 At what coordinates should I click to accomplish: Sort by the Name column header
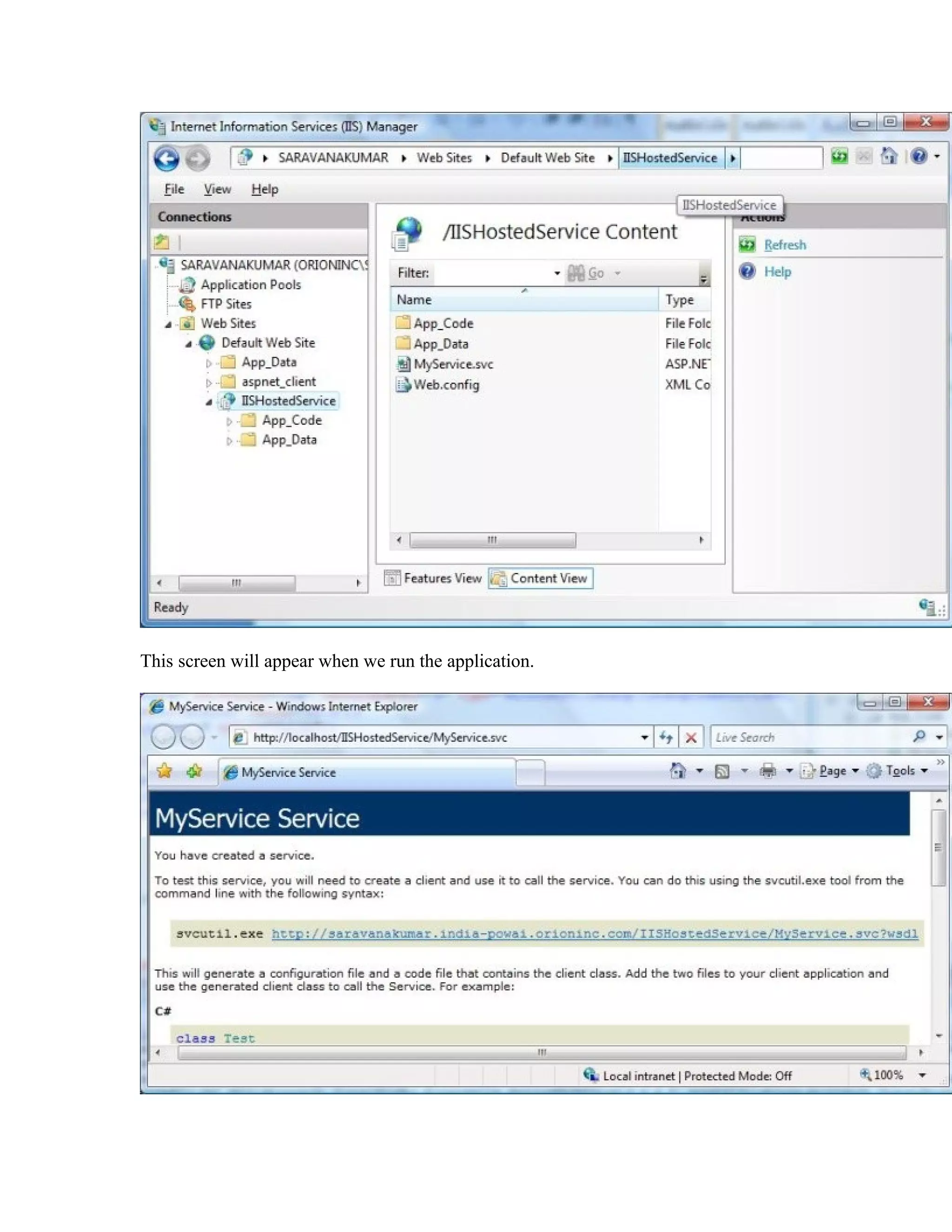pos(524,300)
